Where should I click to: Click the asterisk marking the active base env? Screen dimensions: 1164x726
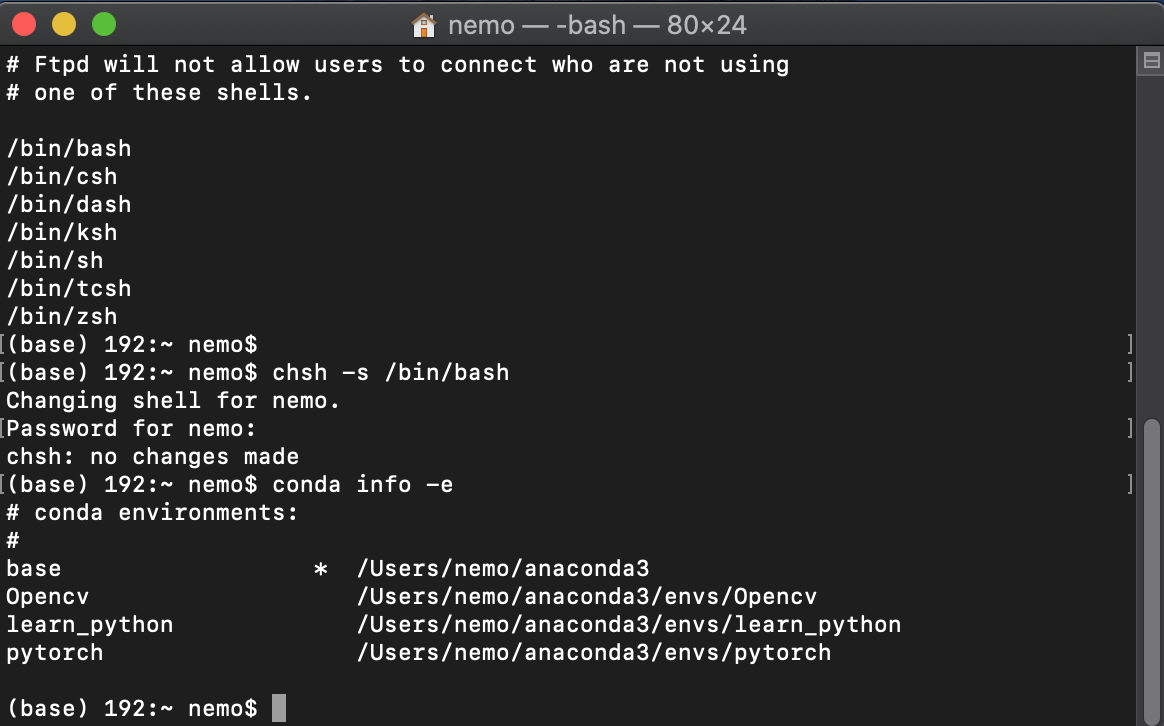coord(321,569)
